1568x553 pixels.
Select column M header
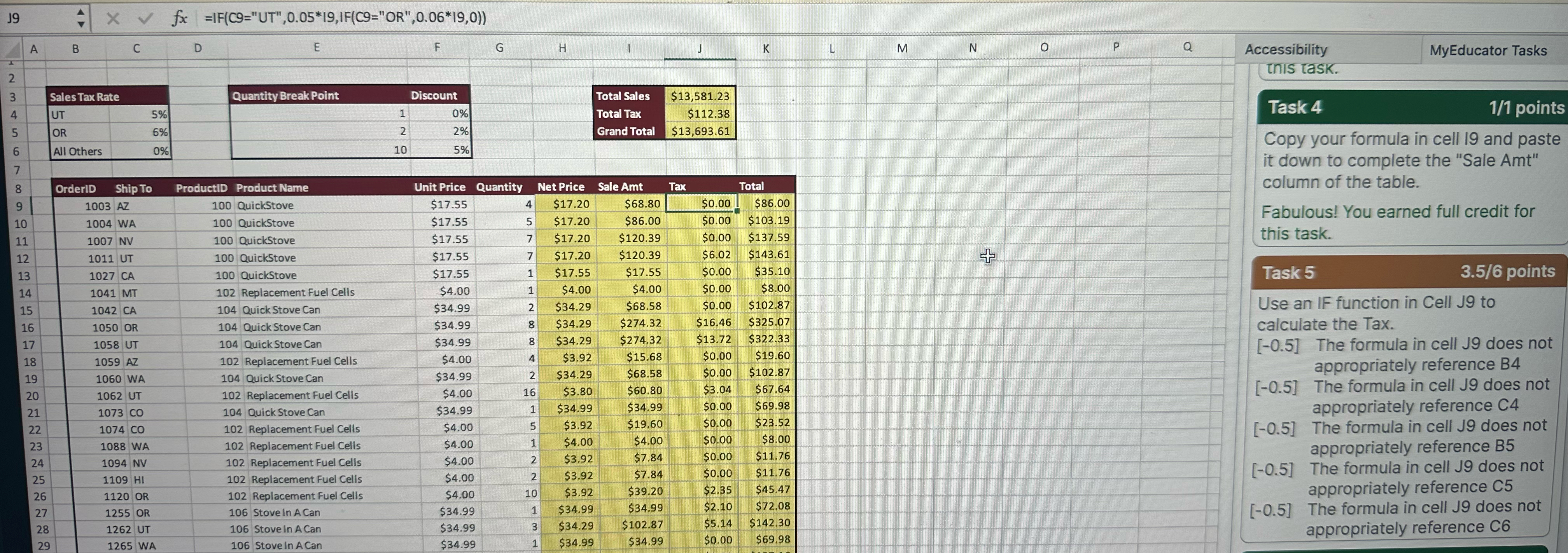[901, 48]
